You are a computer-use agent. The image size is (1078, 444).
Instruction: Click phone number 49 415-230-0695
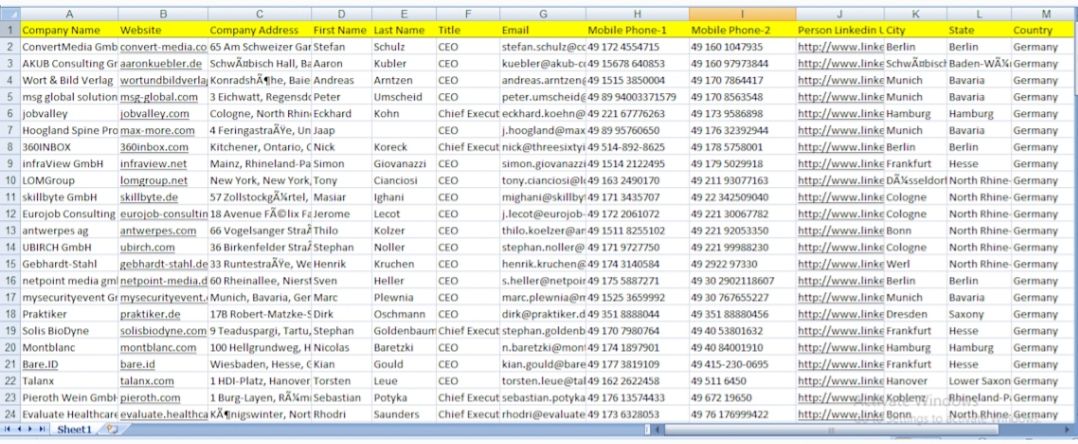[x=742, y=364]
